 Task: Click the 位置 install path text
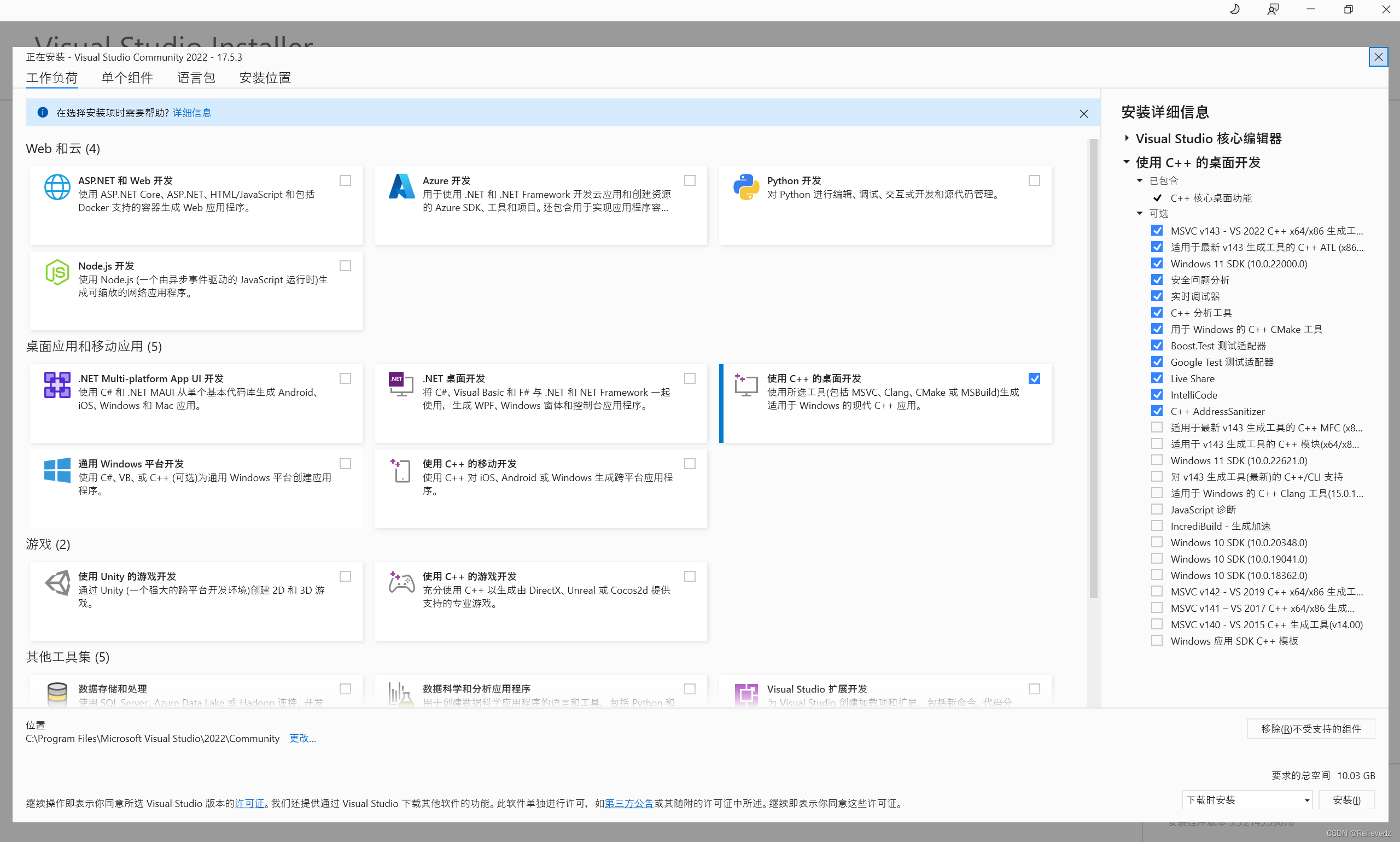pos(153,738)
